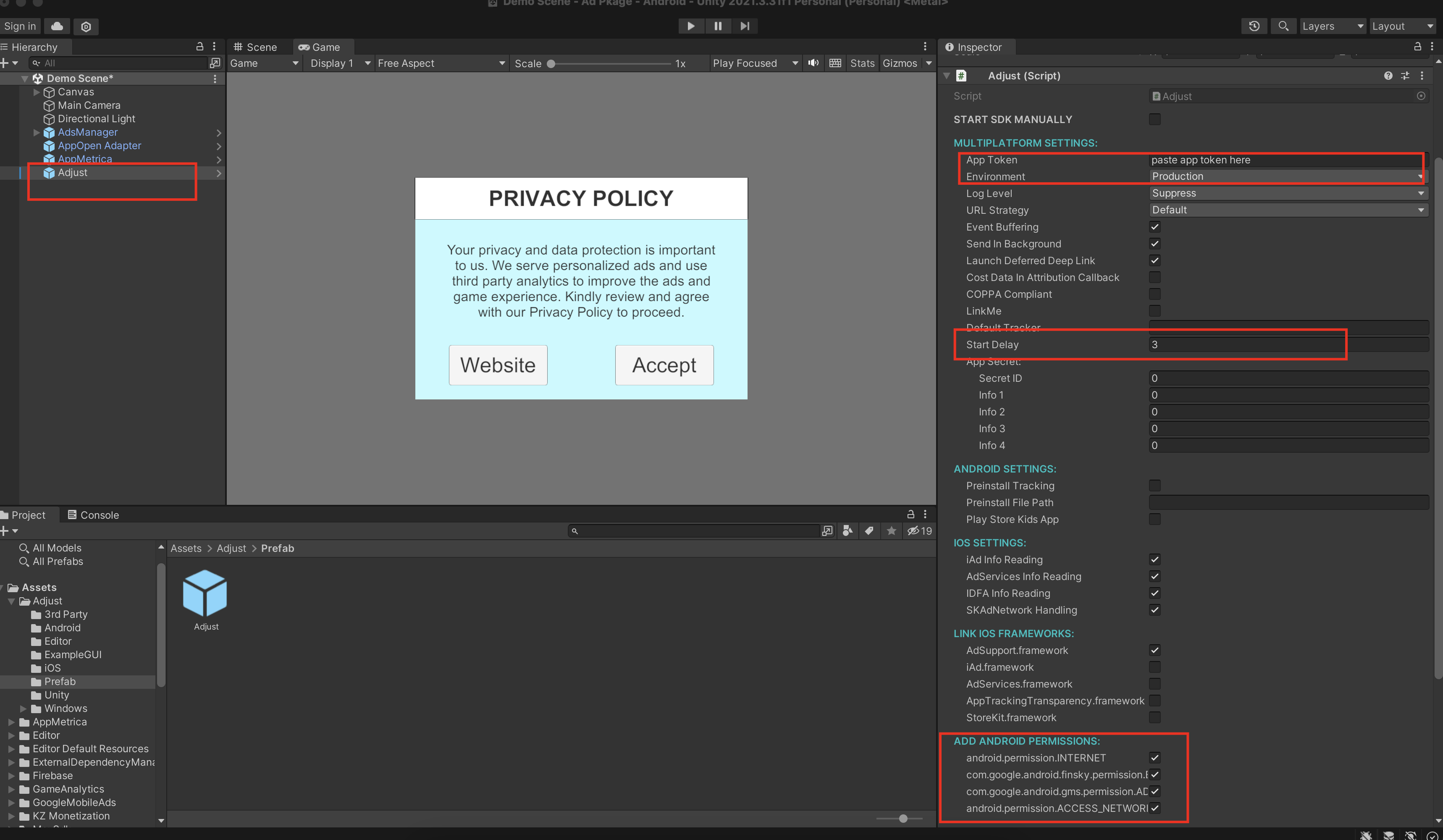Click the Accept button in privacy dialog

(x=664, y=365)
